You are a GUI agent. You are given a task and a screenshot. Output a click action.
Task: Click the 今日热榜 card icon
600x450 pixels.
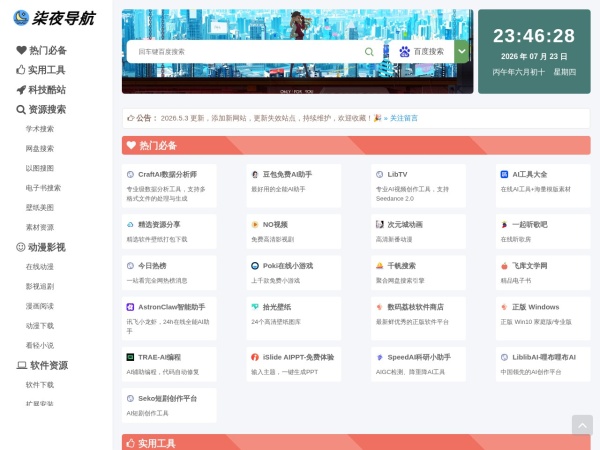[x=130, y=266]
